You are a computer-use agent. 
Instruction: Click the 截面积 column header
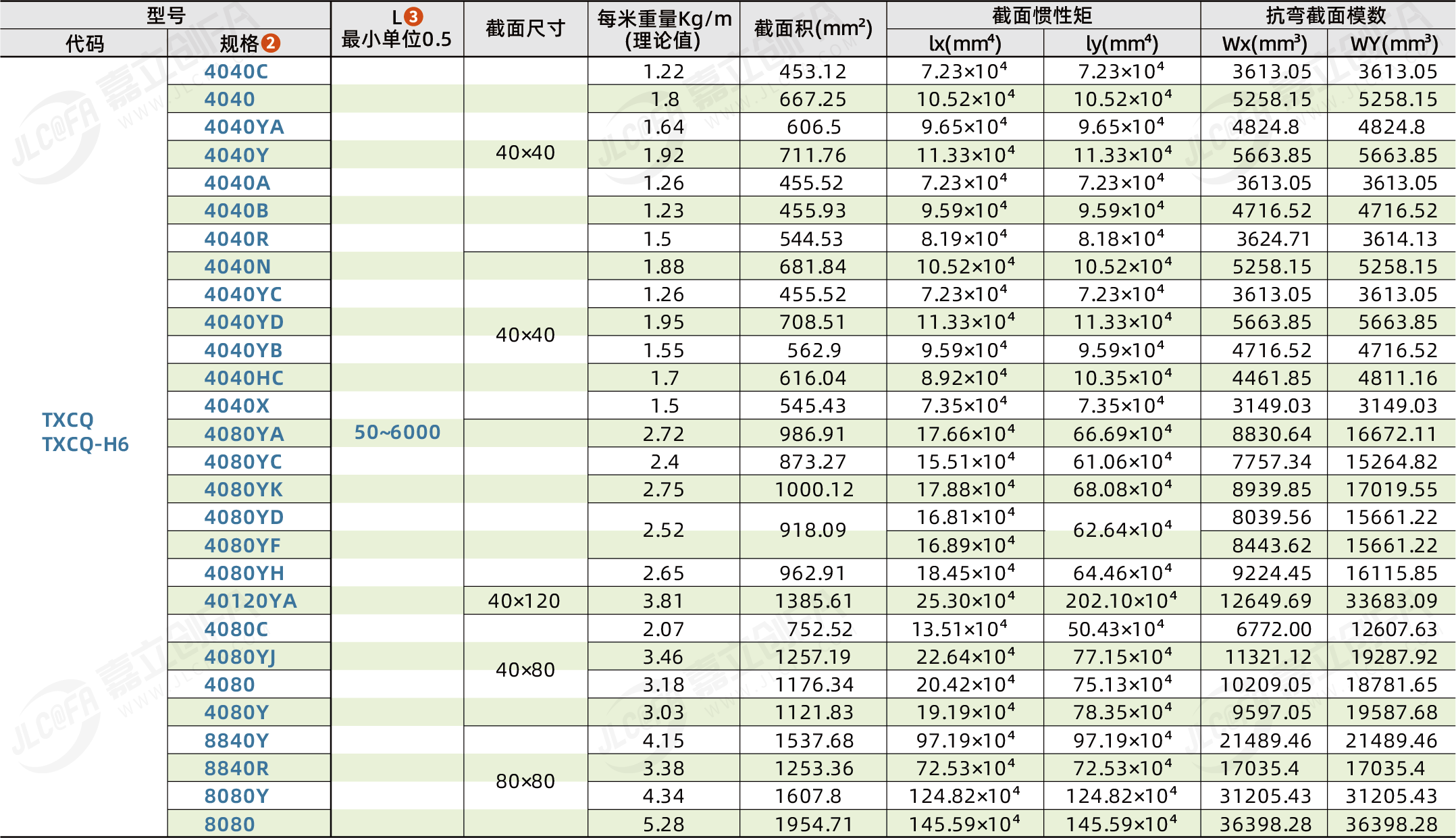coord(812,29)
